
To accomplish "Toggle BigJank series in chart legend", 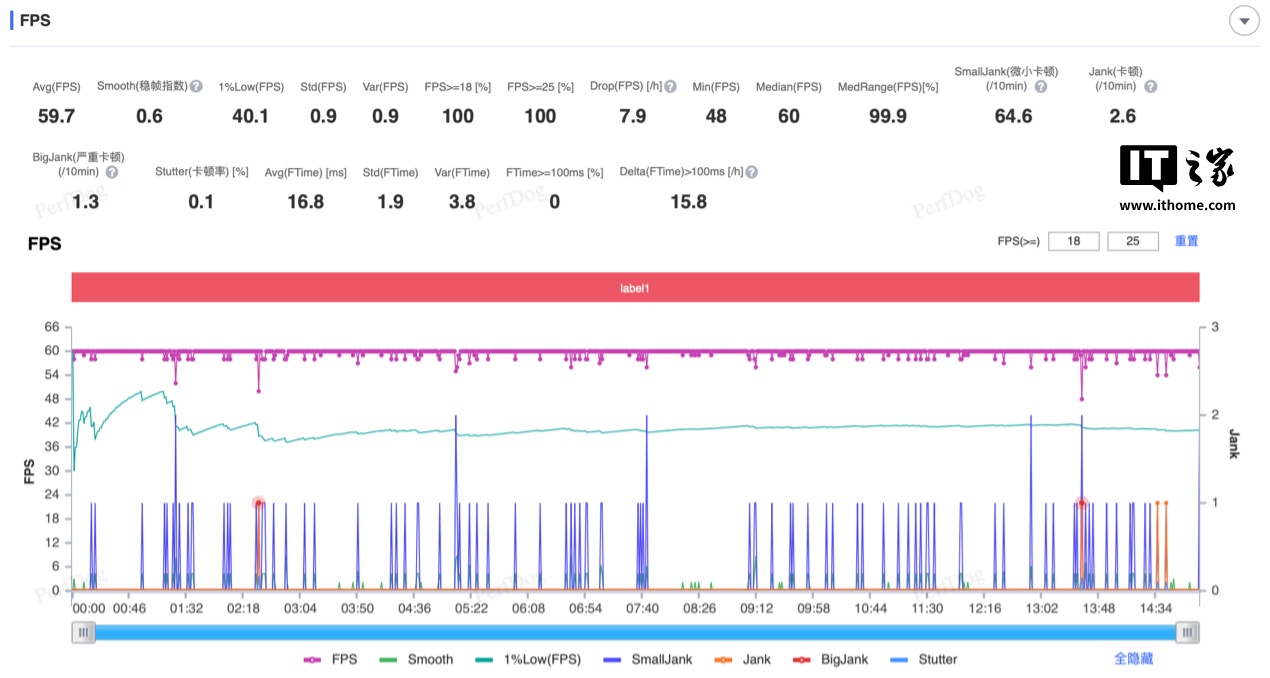I will point(833,659).
